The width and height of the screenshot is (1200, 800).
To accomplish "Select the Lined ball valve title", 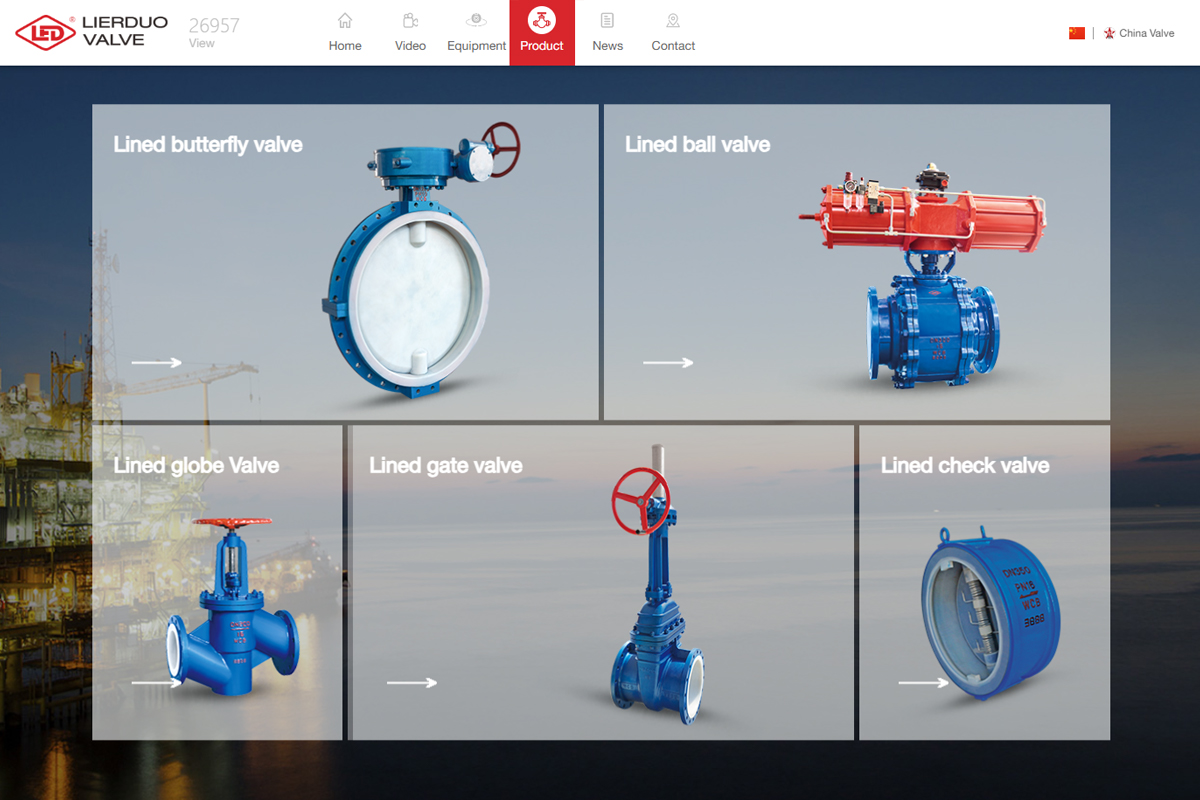I will [697, 145].
